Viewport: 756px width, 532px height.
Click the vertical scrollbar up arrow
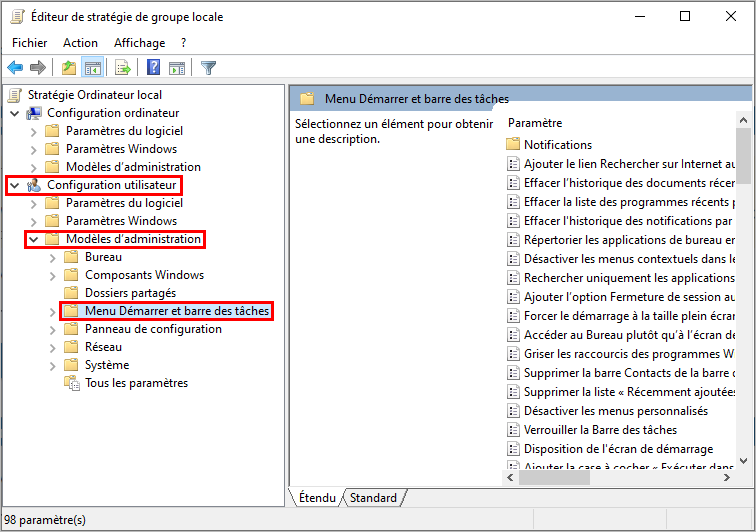pos(743,121)
